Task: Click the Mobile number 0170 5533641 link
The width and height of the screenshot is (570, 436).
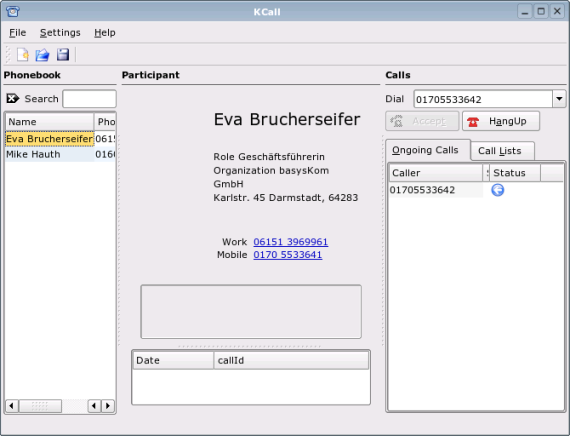Action: 288,255
